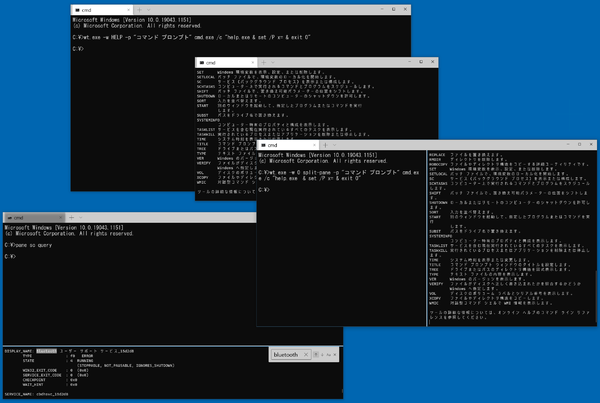Clear the bluetooth search text with the X
600x403 pixels.
tap(306, 355)
